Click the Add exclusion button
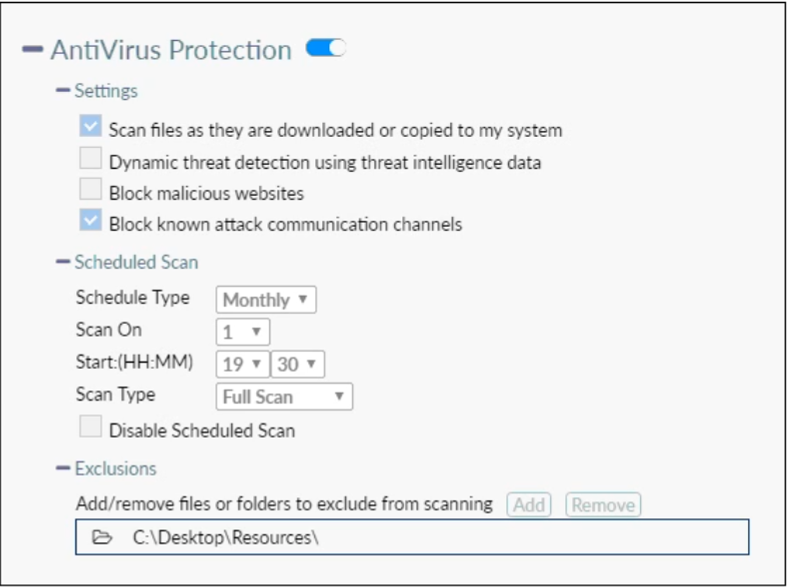Screen dimensions: 787x587 pos(529,505)
